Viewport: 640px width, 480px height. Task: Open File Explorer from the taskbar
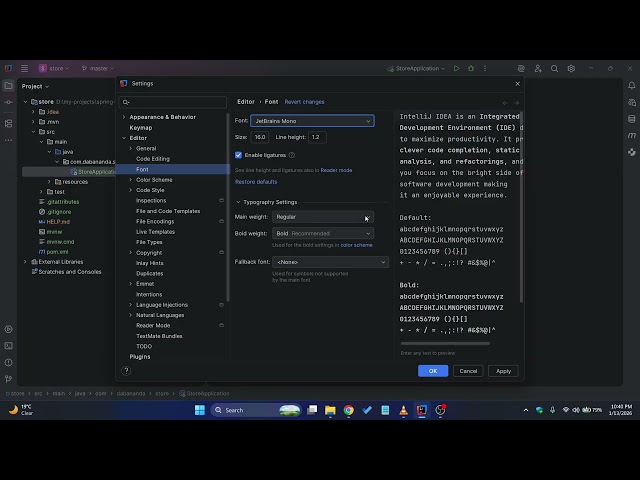pyautogui.click(x=330, y=410)
